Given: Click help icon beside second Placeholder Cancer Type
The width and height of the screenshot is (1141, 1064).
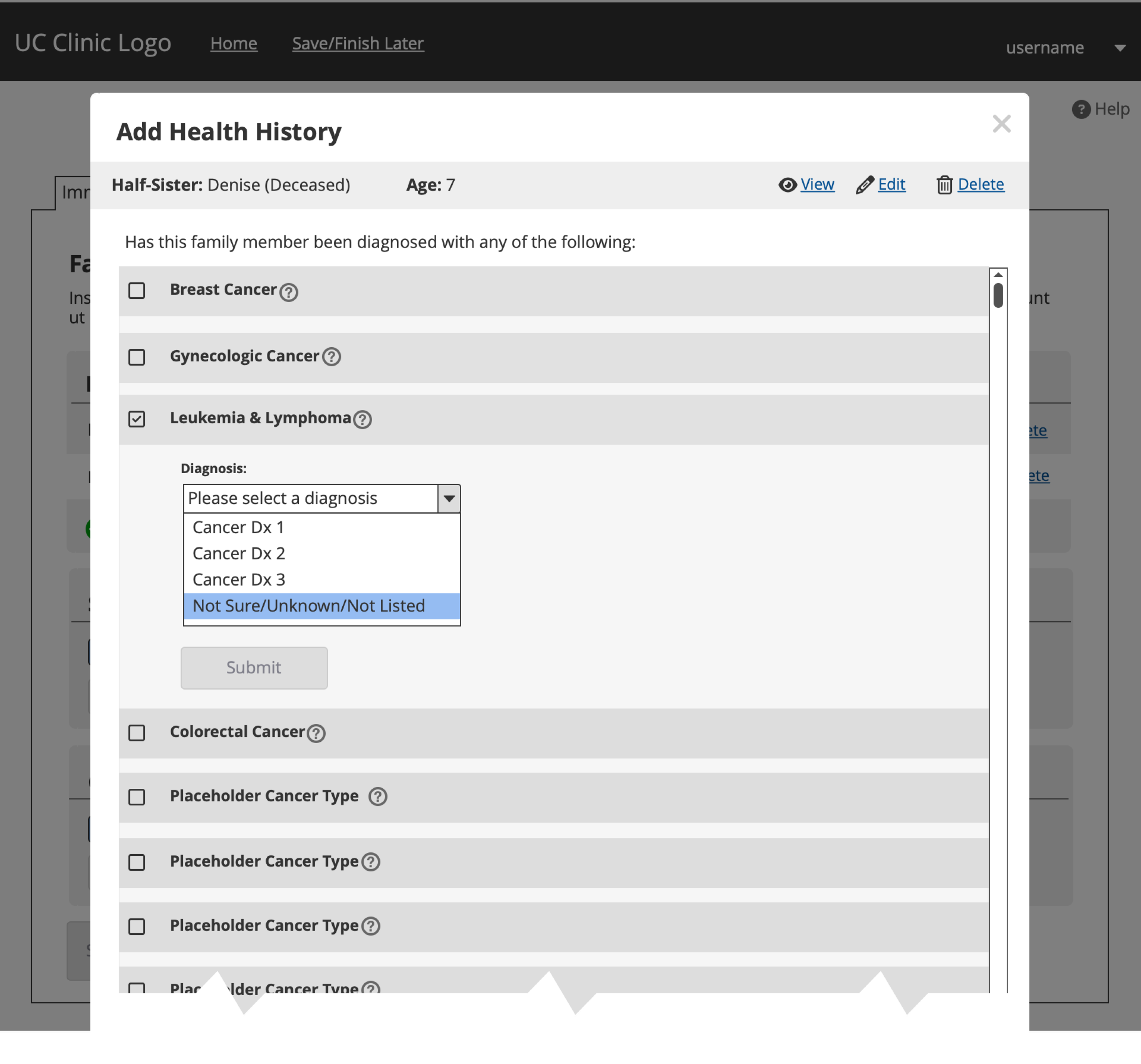Looking at the screenshot, I should tap(371, 861).
